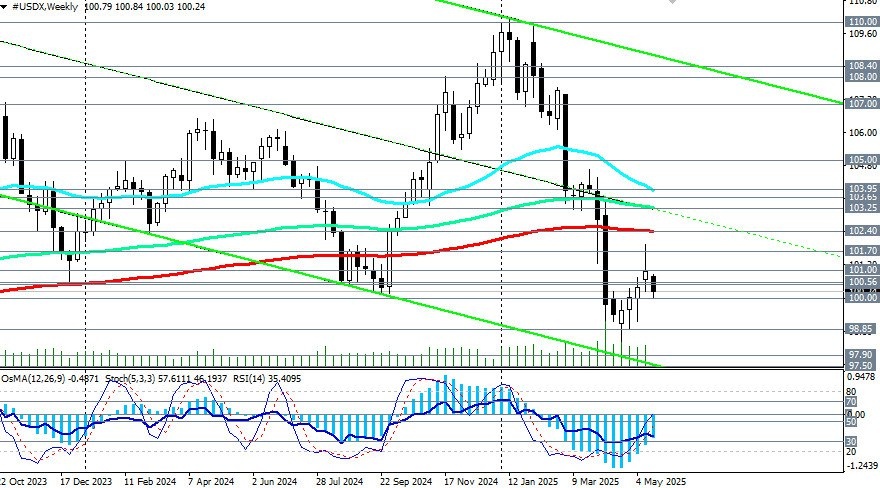
Task: Click the 0.9478 indicator scale value
Action: [x=863, y=377]
